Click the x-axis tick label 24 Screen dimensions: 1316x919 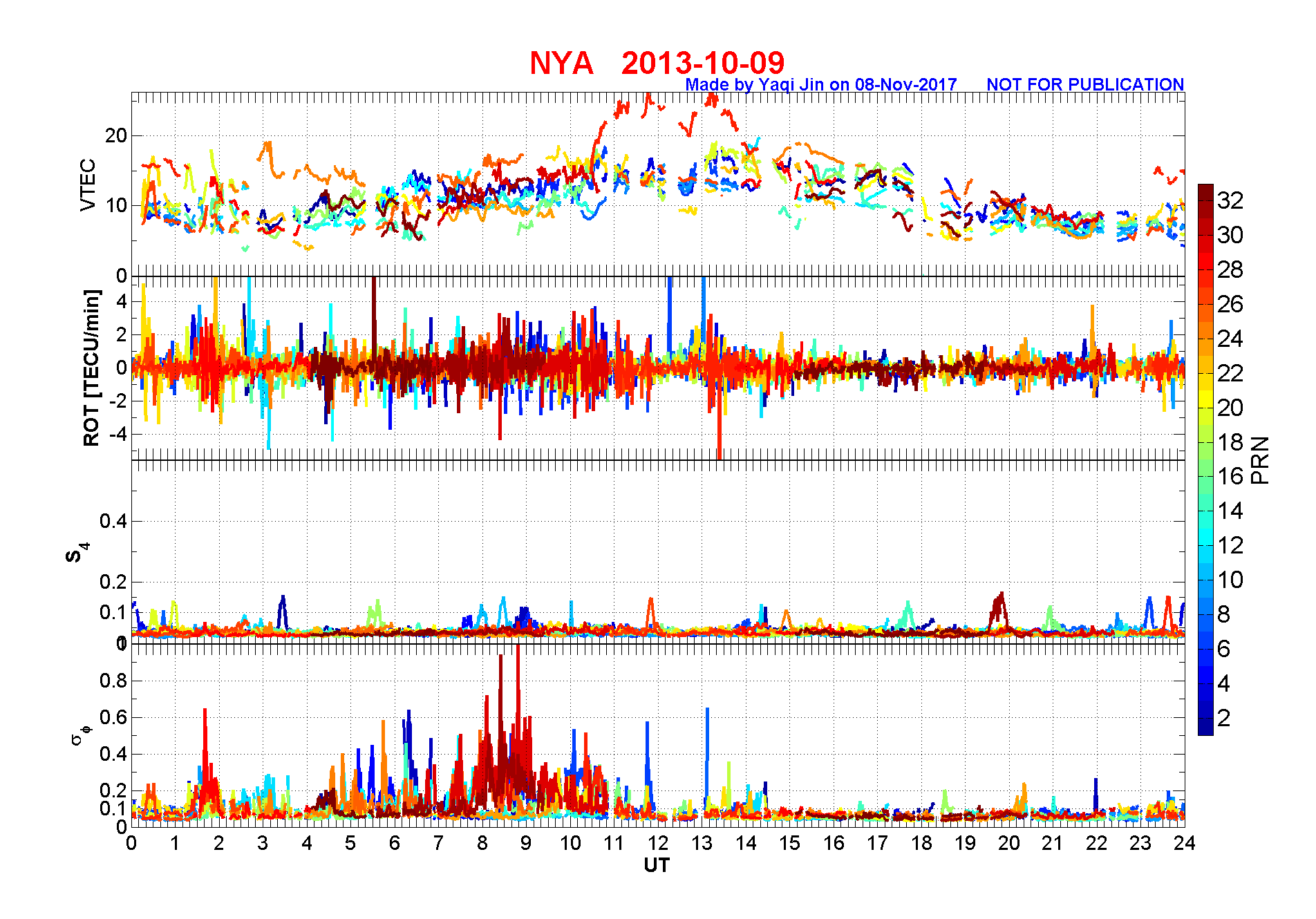point(1185,843)
